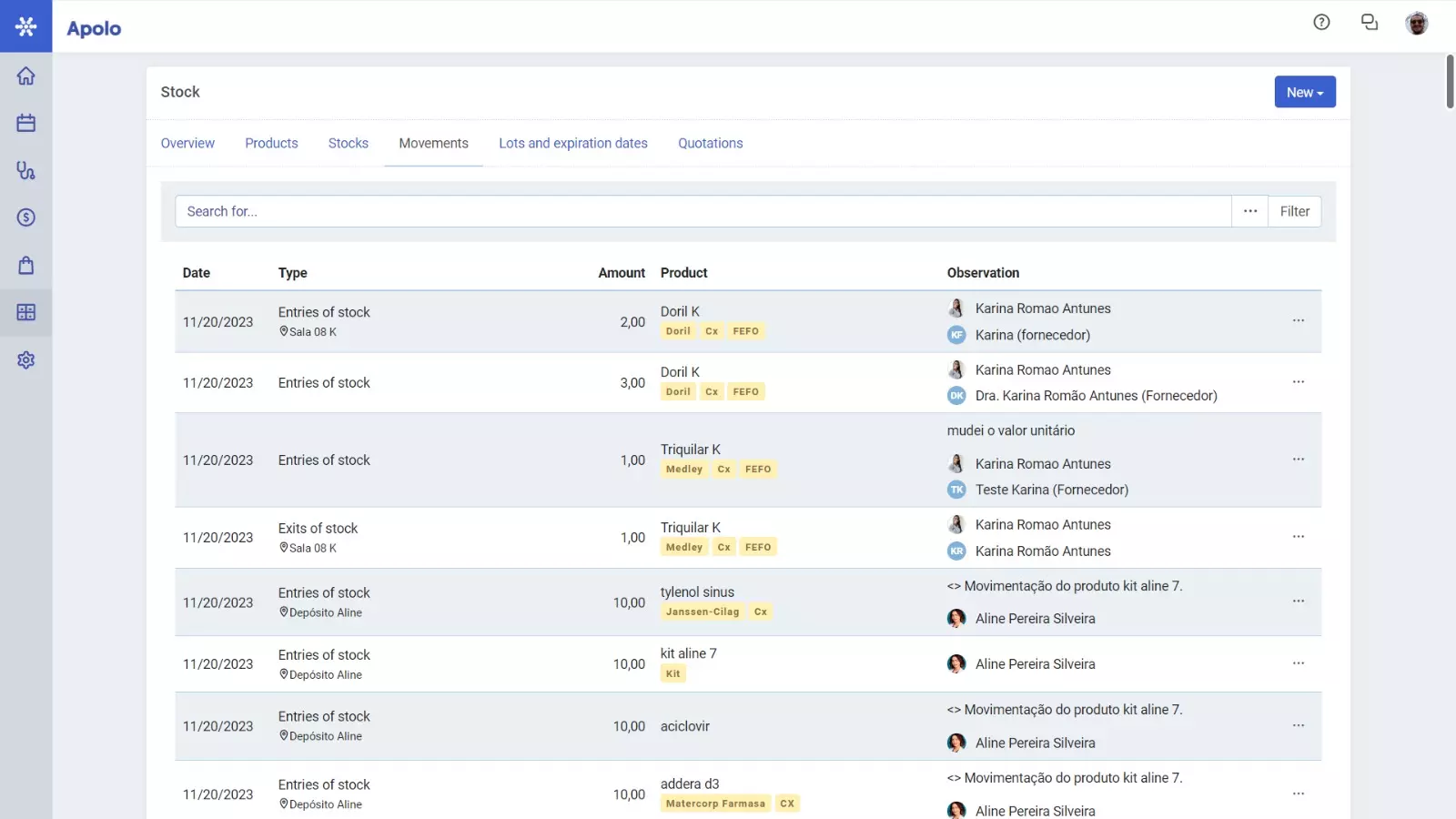This screenshot has height=819, width=1456.
Task: Open search options ellipsis next to Filter
Action: click(1249, 211)
